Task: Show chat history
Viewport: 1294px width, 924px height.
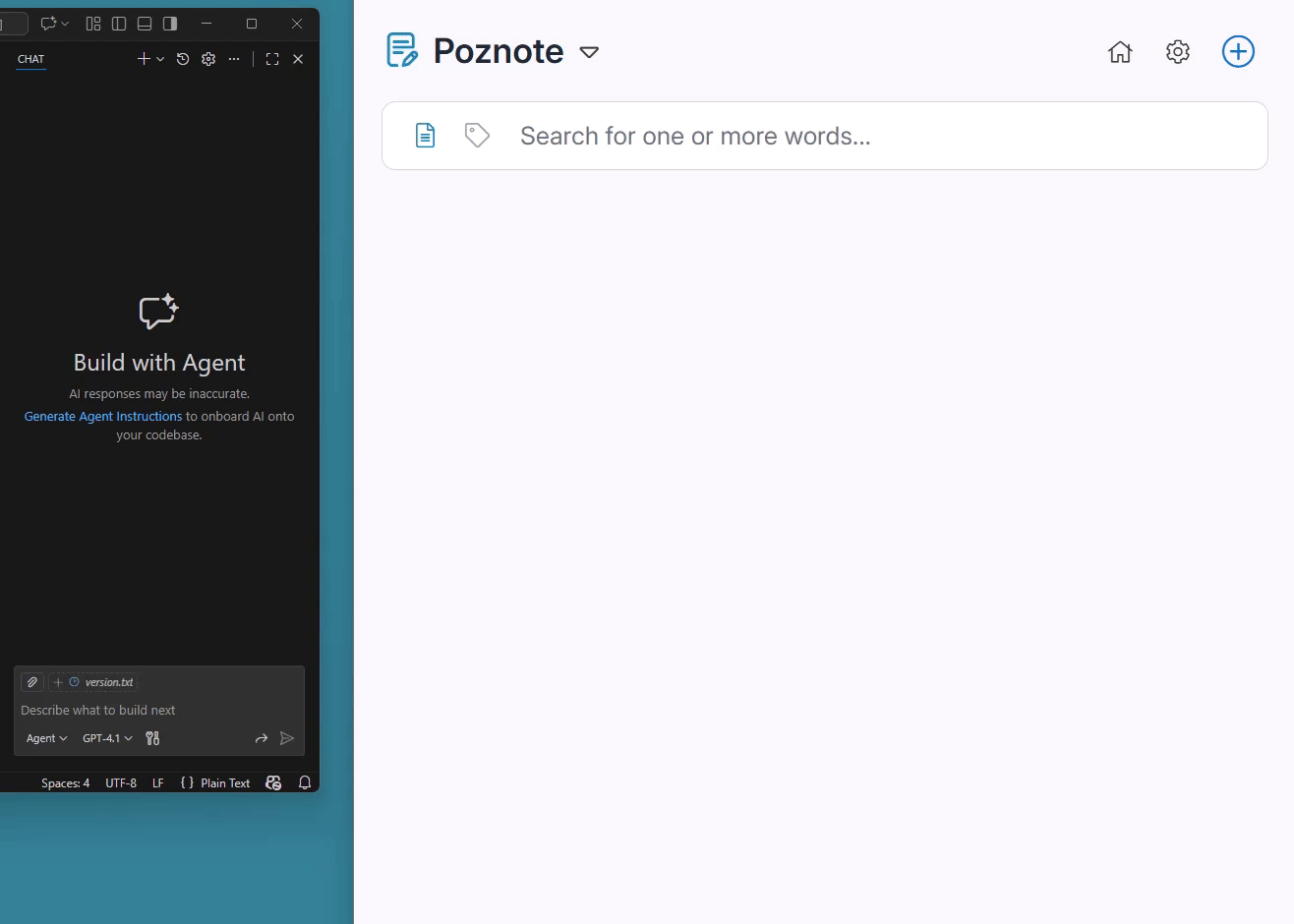Action: [x=183, y=59]
